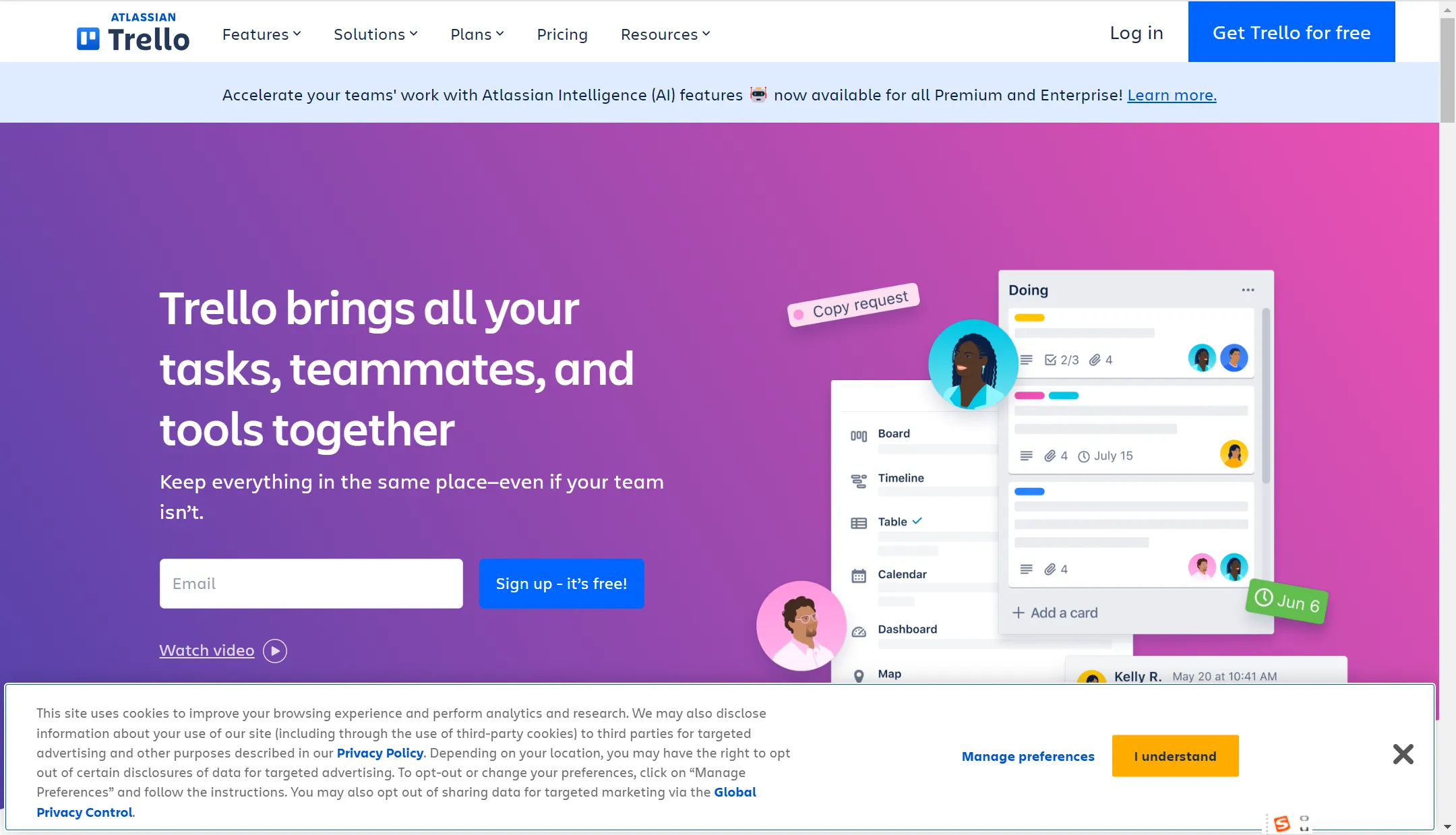Viewport: 1456px width, 835px height.
Task: Click the Atlassian Intelligence AI icon
Action: point(757,94)
